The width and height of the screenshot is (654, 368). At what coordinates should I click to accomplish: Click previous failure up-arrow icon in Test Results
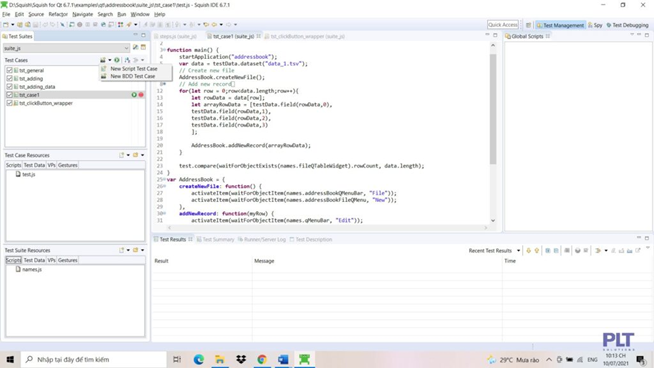coord(537,250)
